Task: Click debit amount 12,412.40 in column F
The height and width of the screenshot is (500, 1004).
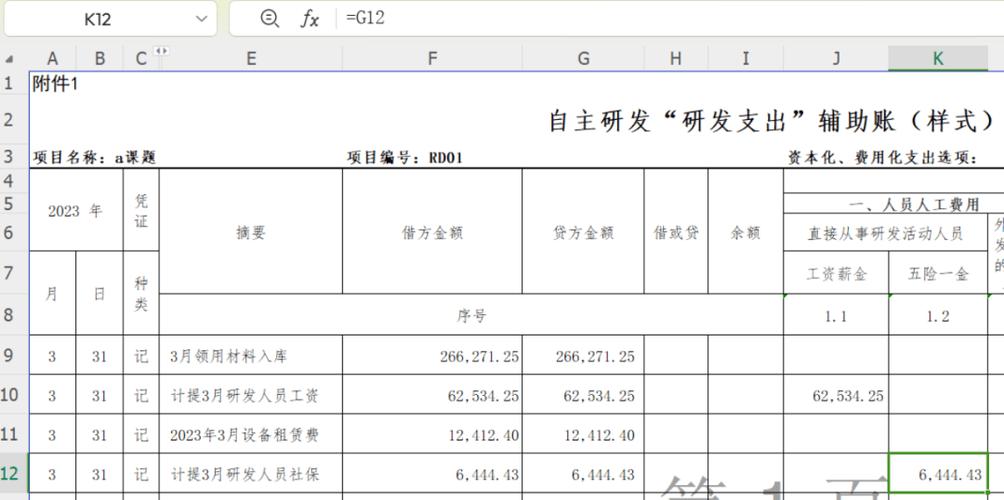Action: 432,435
